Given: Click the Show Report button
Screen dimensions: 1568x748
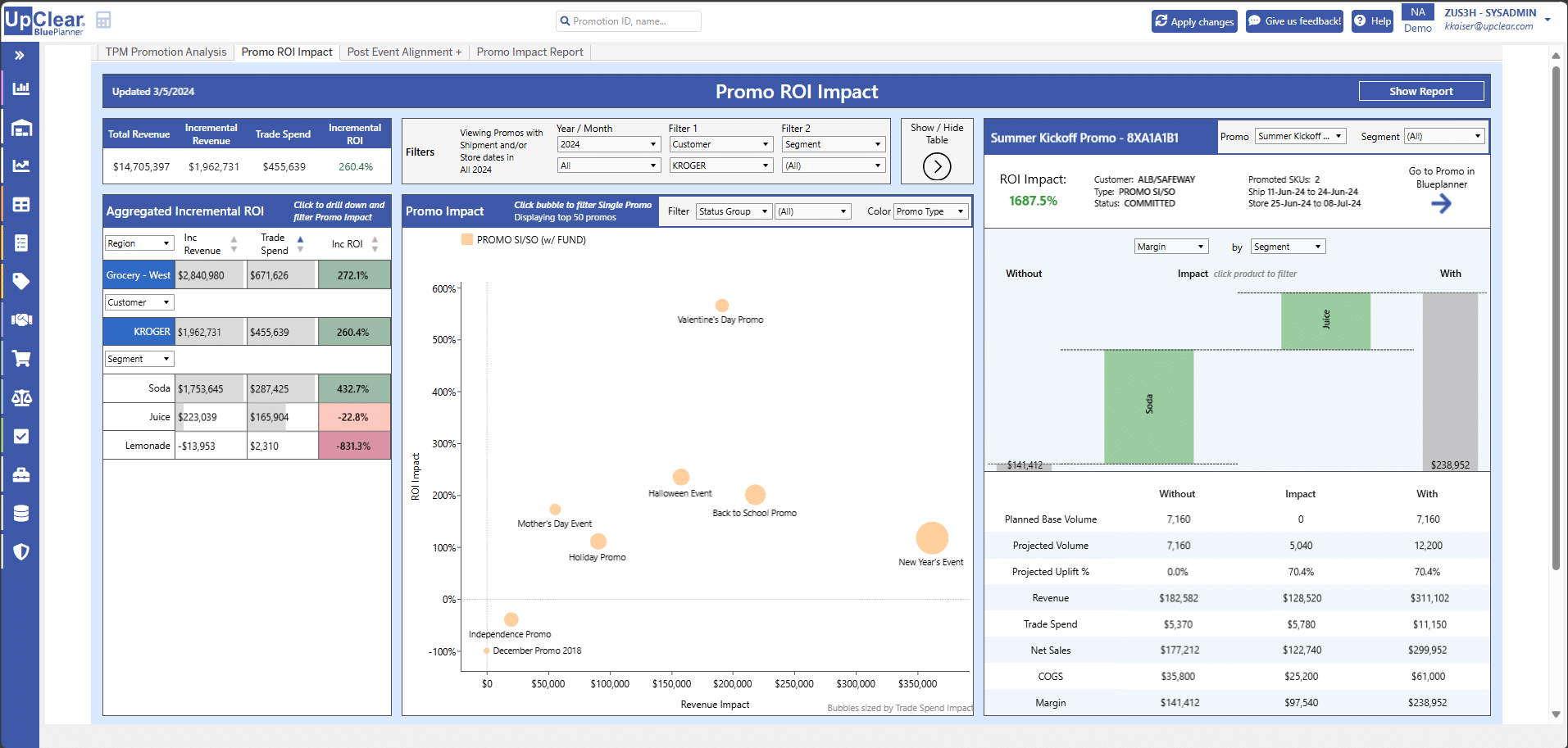Looking at the screenshot, I should (x=1420, y=91).
